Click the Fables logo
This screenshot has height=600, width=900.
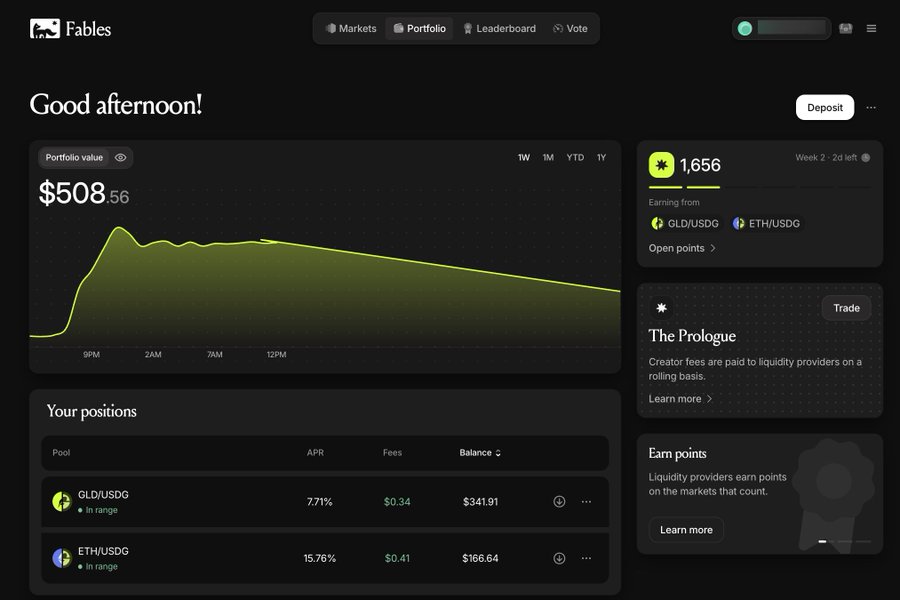tap(70, 29)
